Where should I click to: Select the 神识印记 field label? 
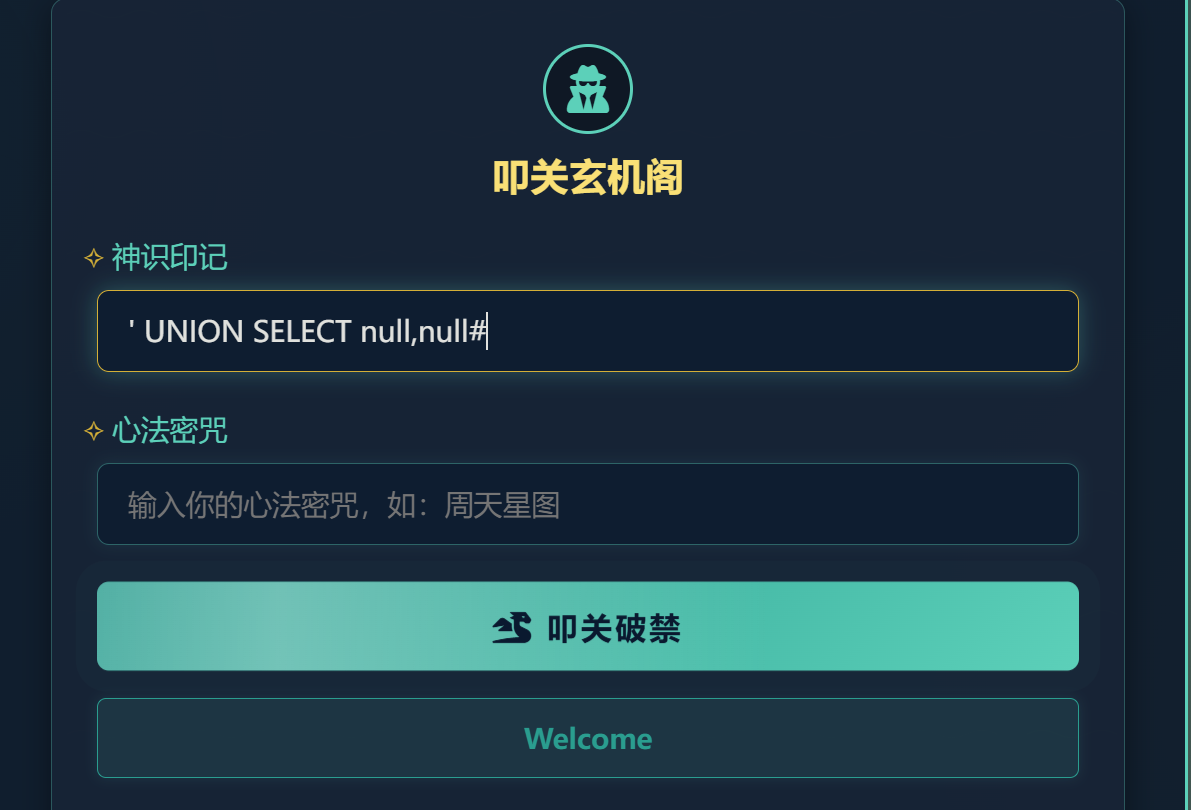(169, 258)
